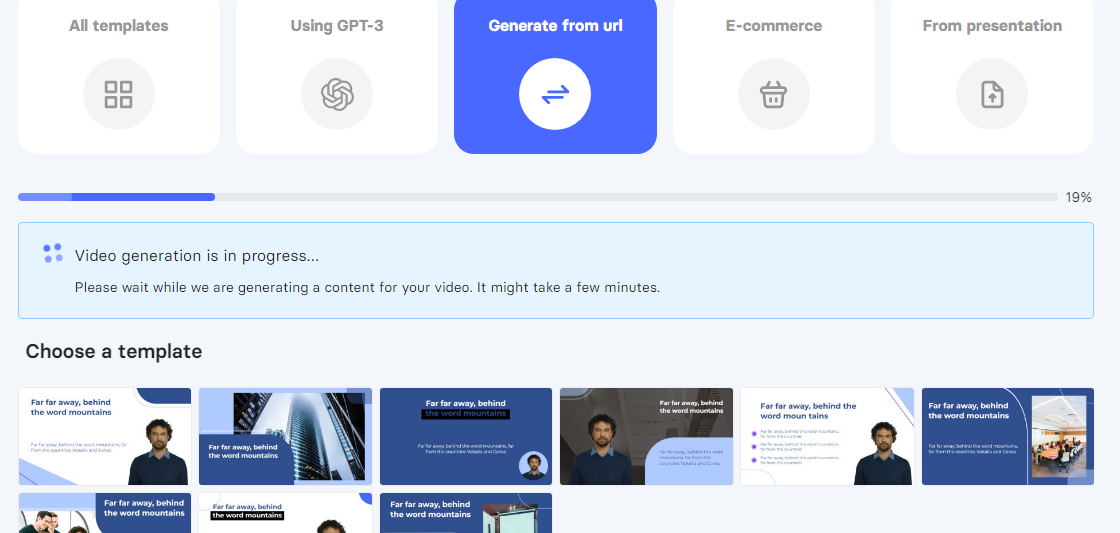Click the 'Please wait while we are generating' message
The height and width of the screenshot is (533, 1120).
(x=367, y=288)
